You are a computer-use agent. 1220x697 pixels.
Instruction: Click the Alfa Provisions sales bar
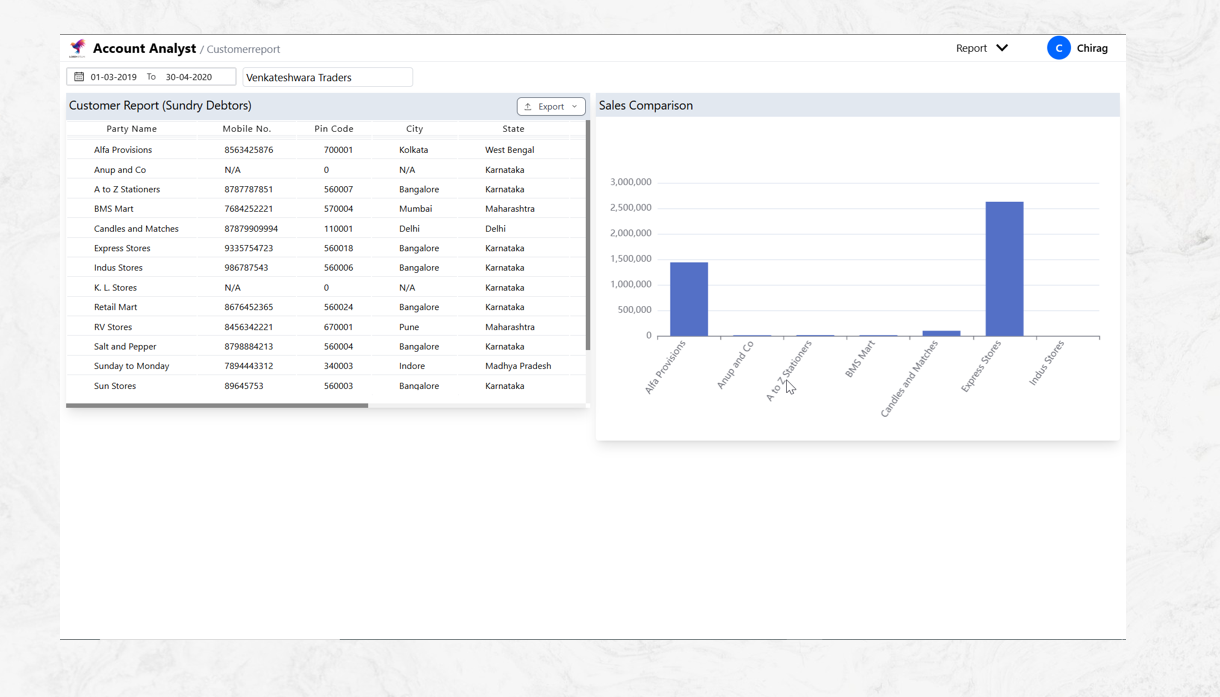coord(689,299)
